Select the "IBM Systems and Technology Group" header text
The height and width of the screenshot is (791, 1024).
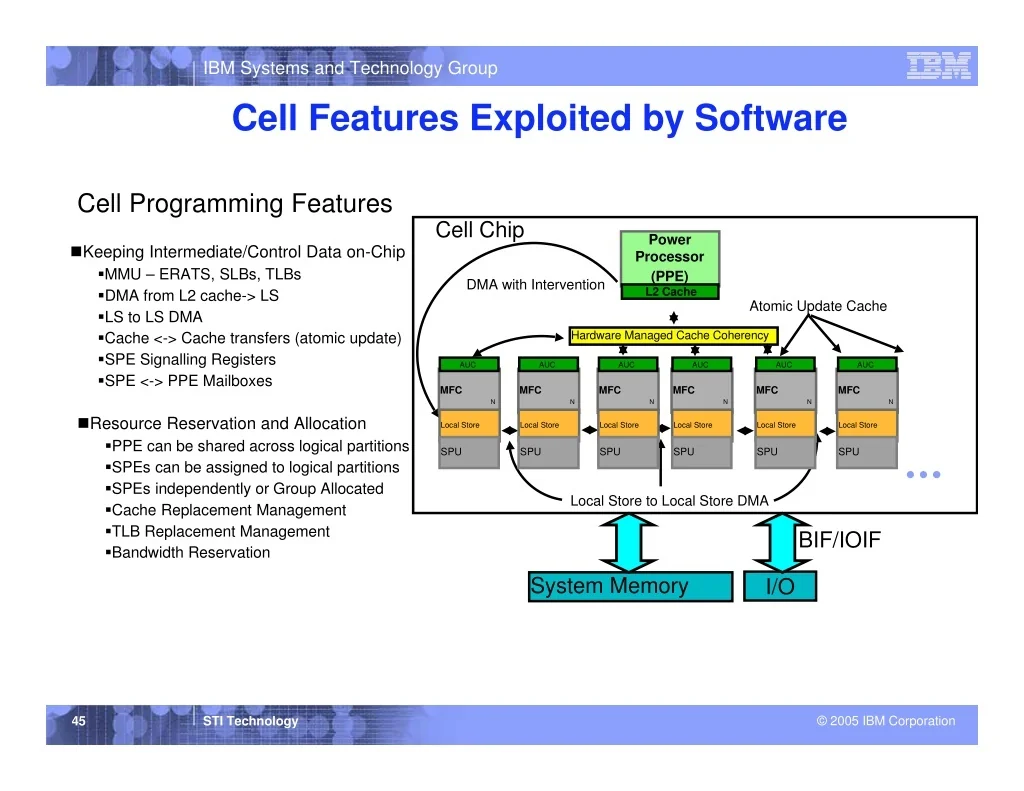[350, 68]
